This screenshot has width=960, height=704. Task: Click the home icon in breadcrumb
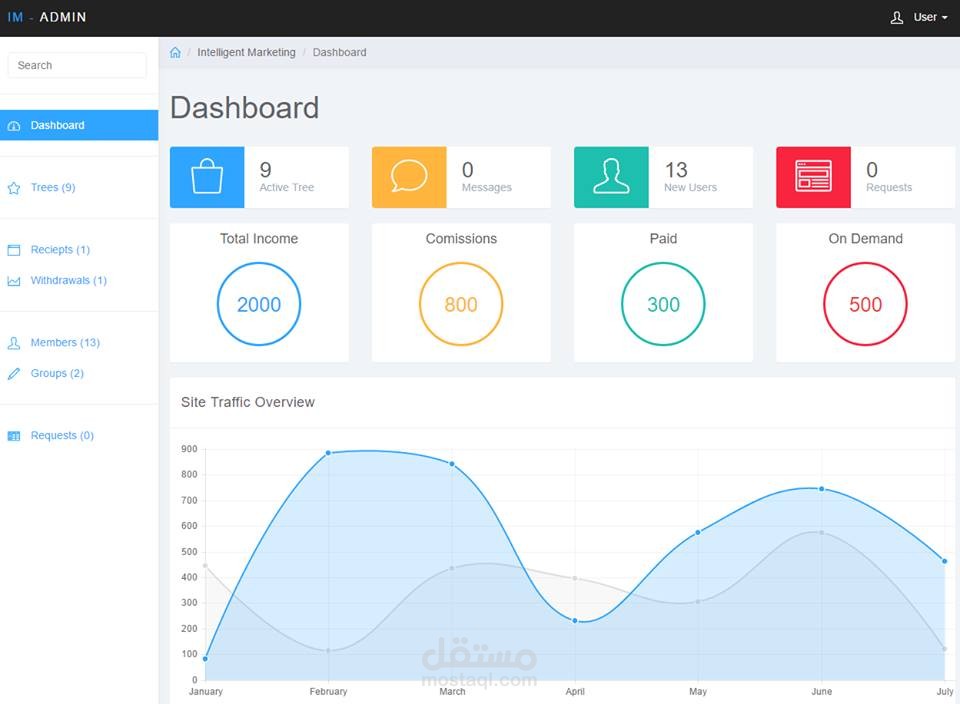click(175, 53)
